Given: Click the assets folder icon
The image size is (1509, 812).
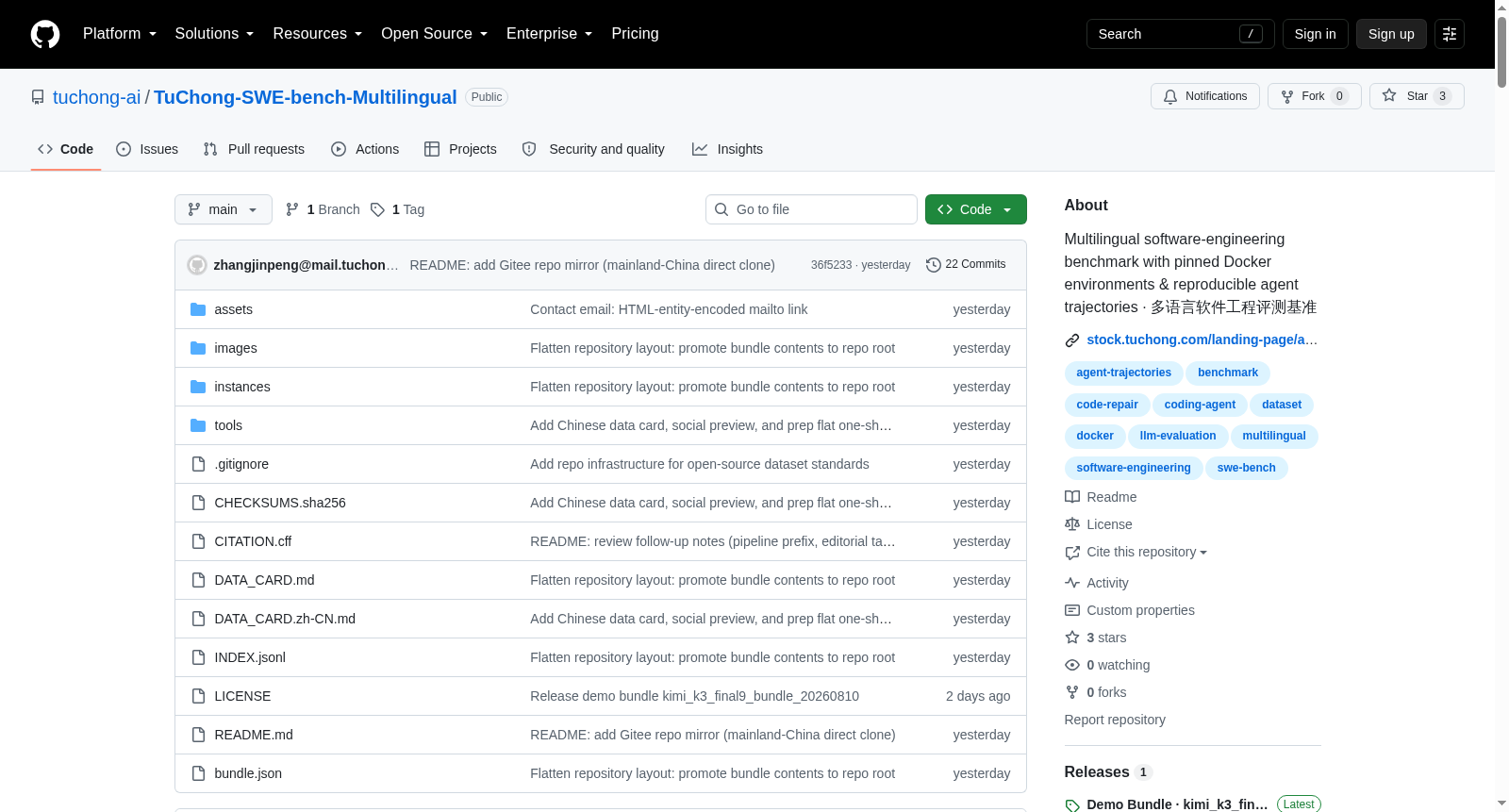Looking at the screenshot, I should pos(198,309).
